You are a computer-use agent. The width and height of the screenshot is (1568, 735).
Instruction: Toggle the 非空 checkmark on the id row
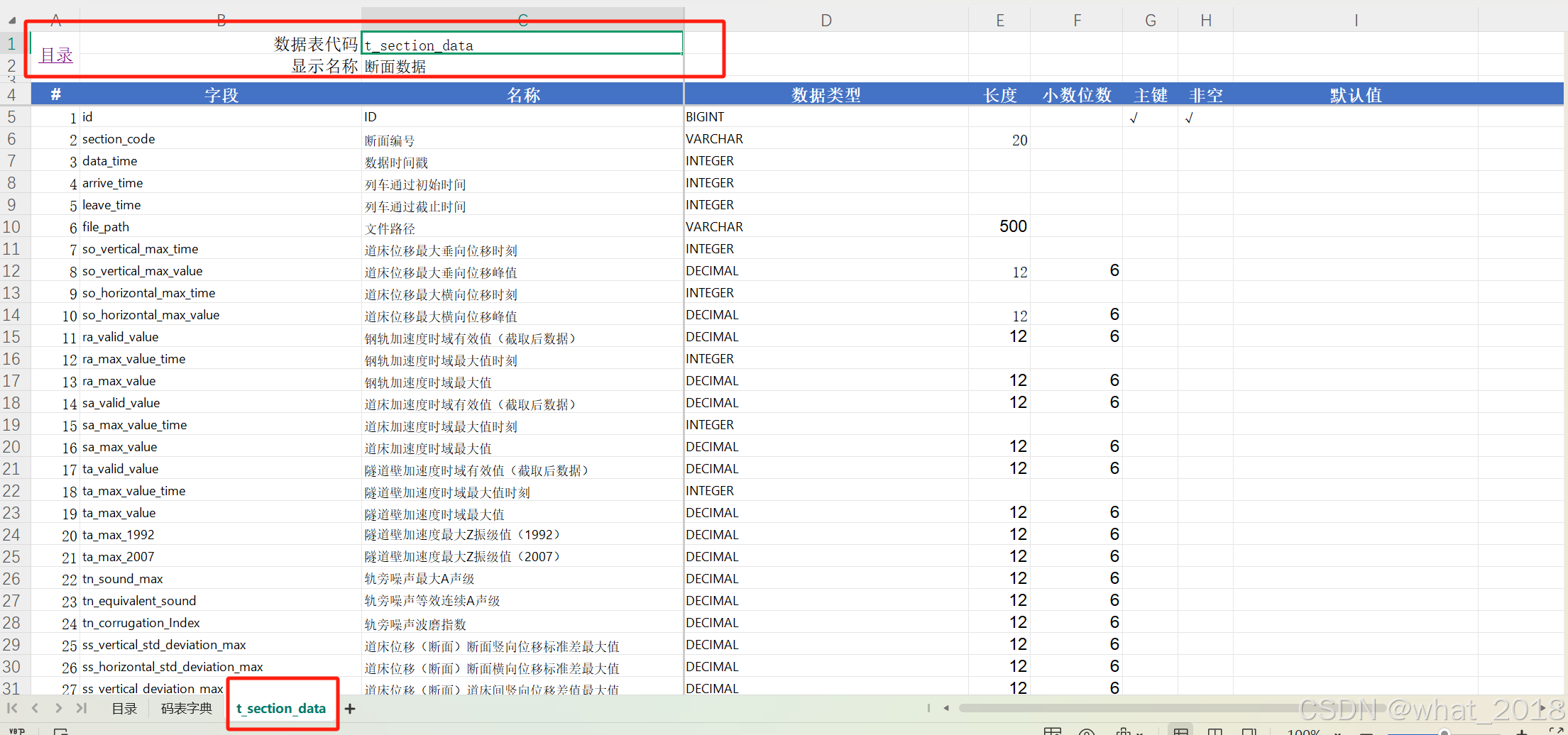pos(1190,117)
